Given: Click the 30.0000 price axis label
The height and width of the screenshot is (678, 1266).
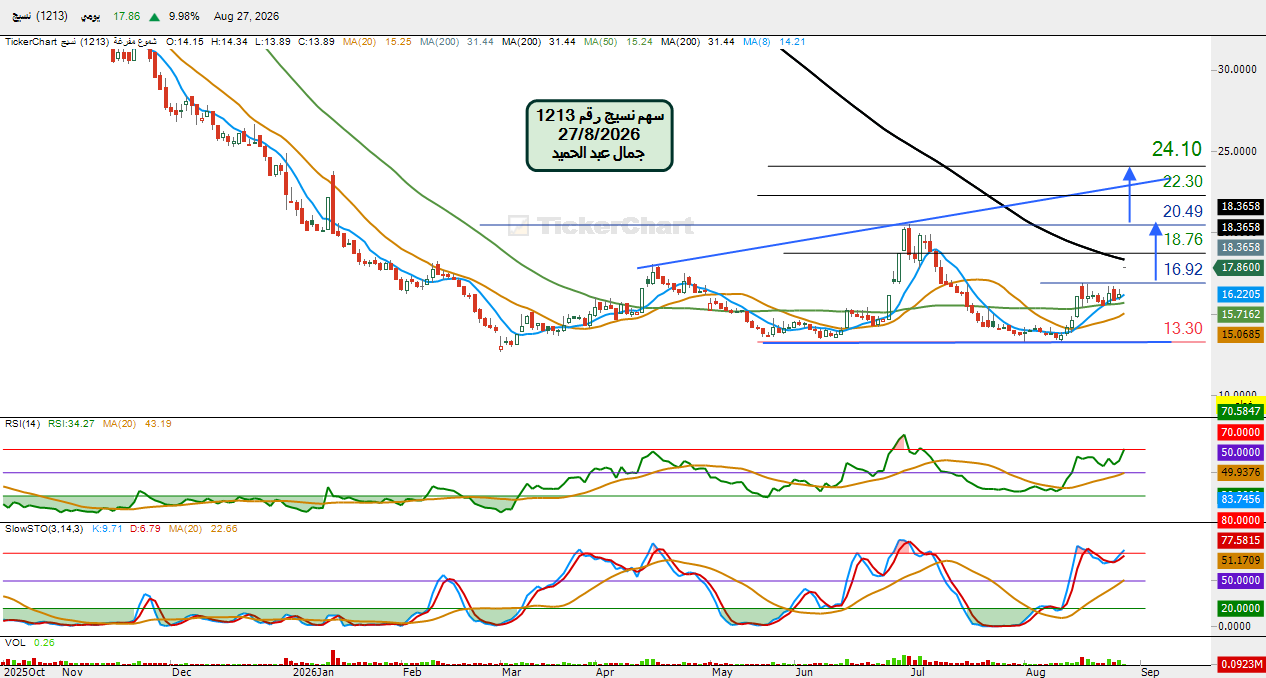Looking at the screenshot, I should [1236, 69].
